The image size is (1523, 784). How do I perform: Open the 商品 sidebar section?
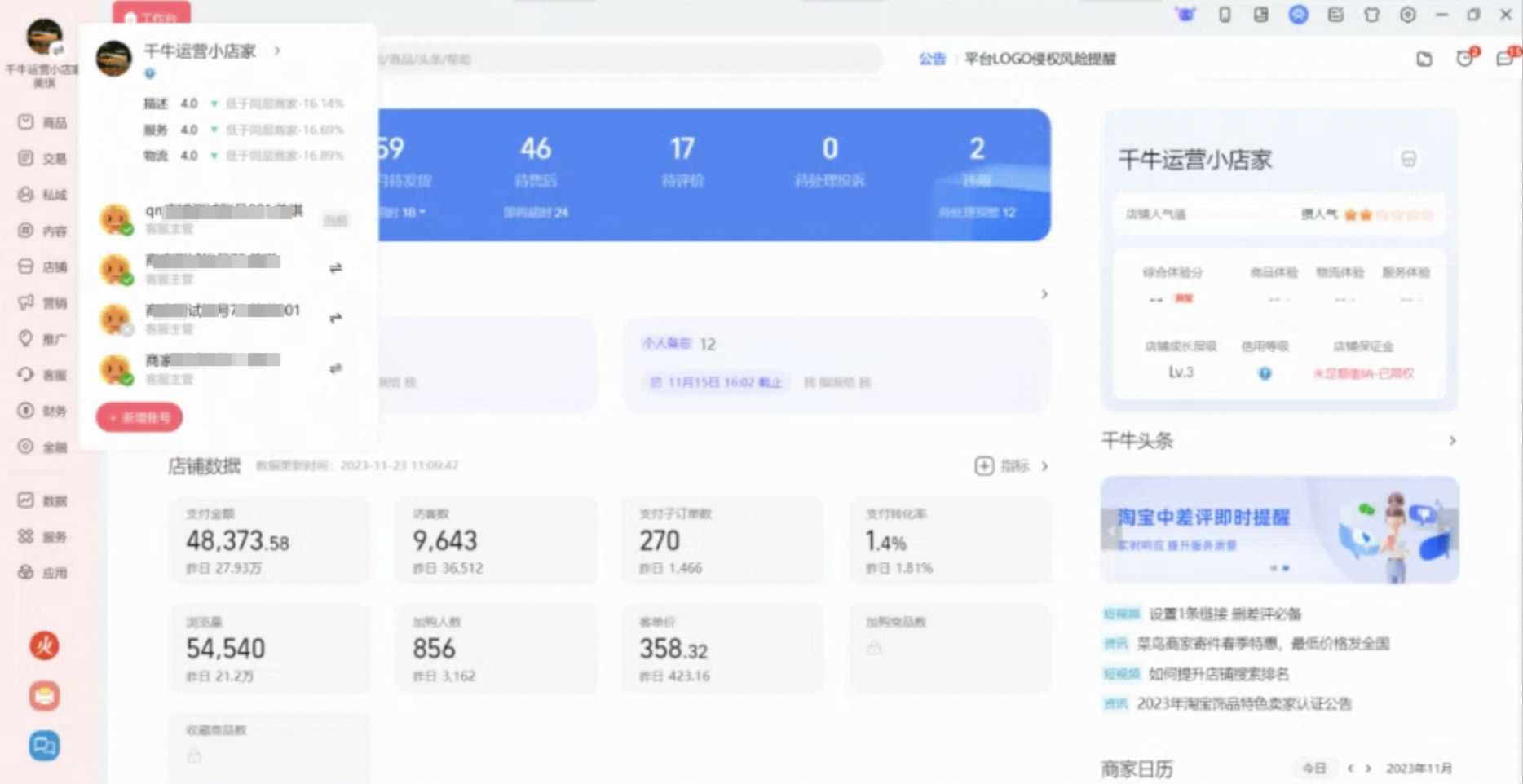tap(42, 122)
